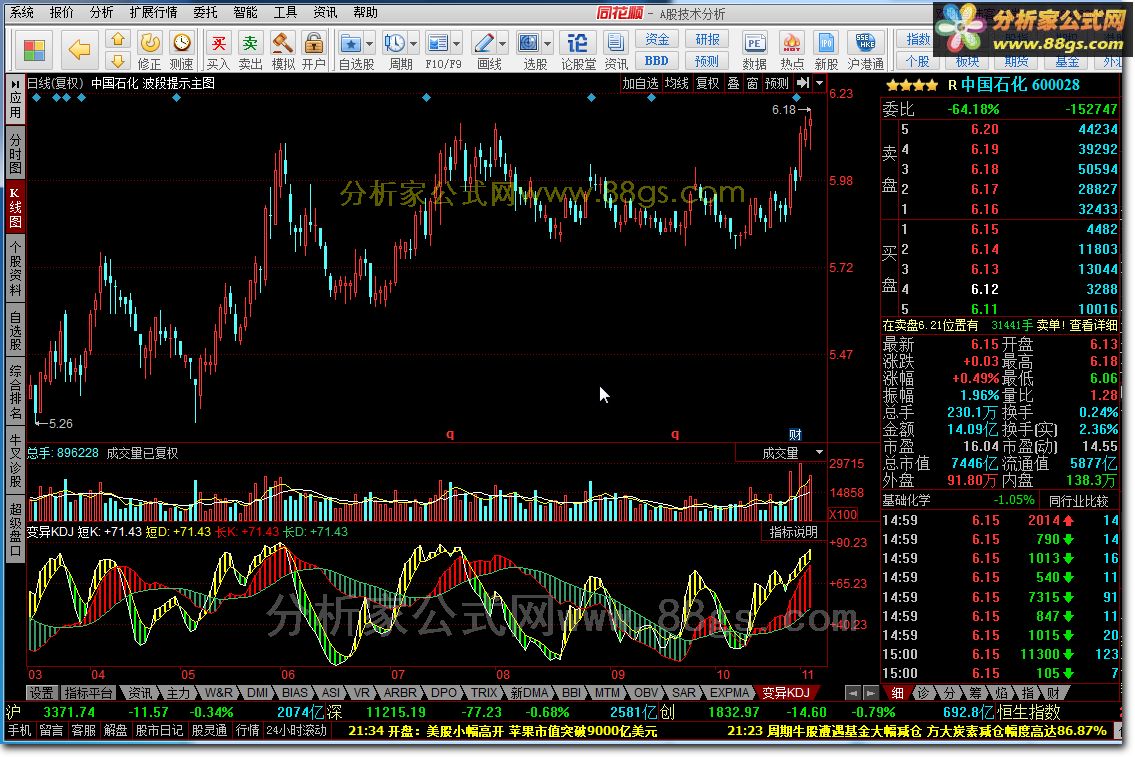1135x757 pixels.
Task: Open the 帮助 menu
Action: pyautogui.click(x=366, y=12)
